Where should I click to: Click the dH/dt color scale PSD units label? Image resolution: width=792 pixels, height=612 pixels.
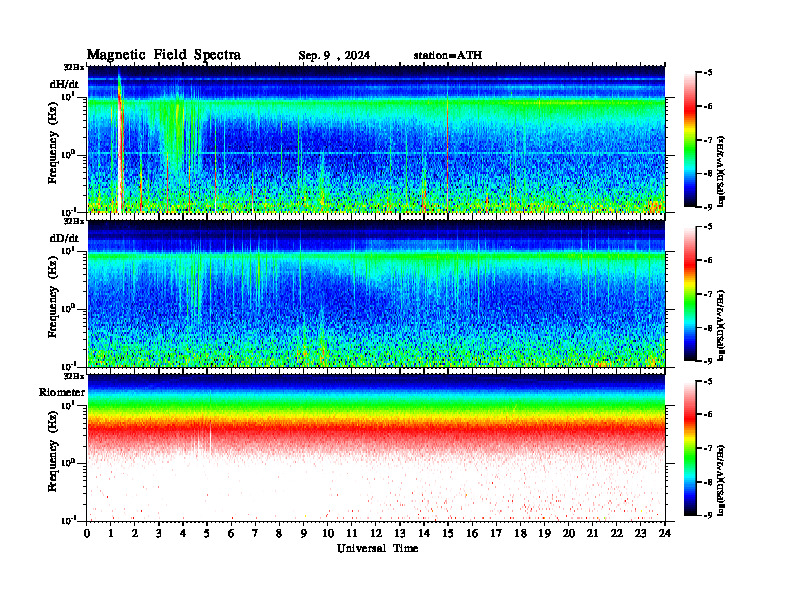point(721,171)
